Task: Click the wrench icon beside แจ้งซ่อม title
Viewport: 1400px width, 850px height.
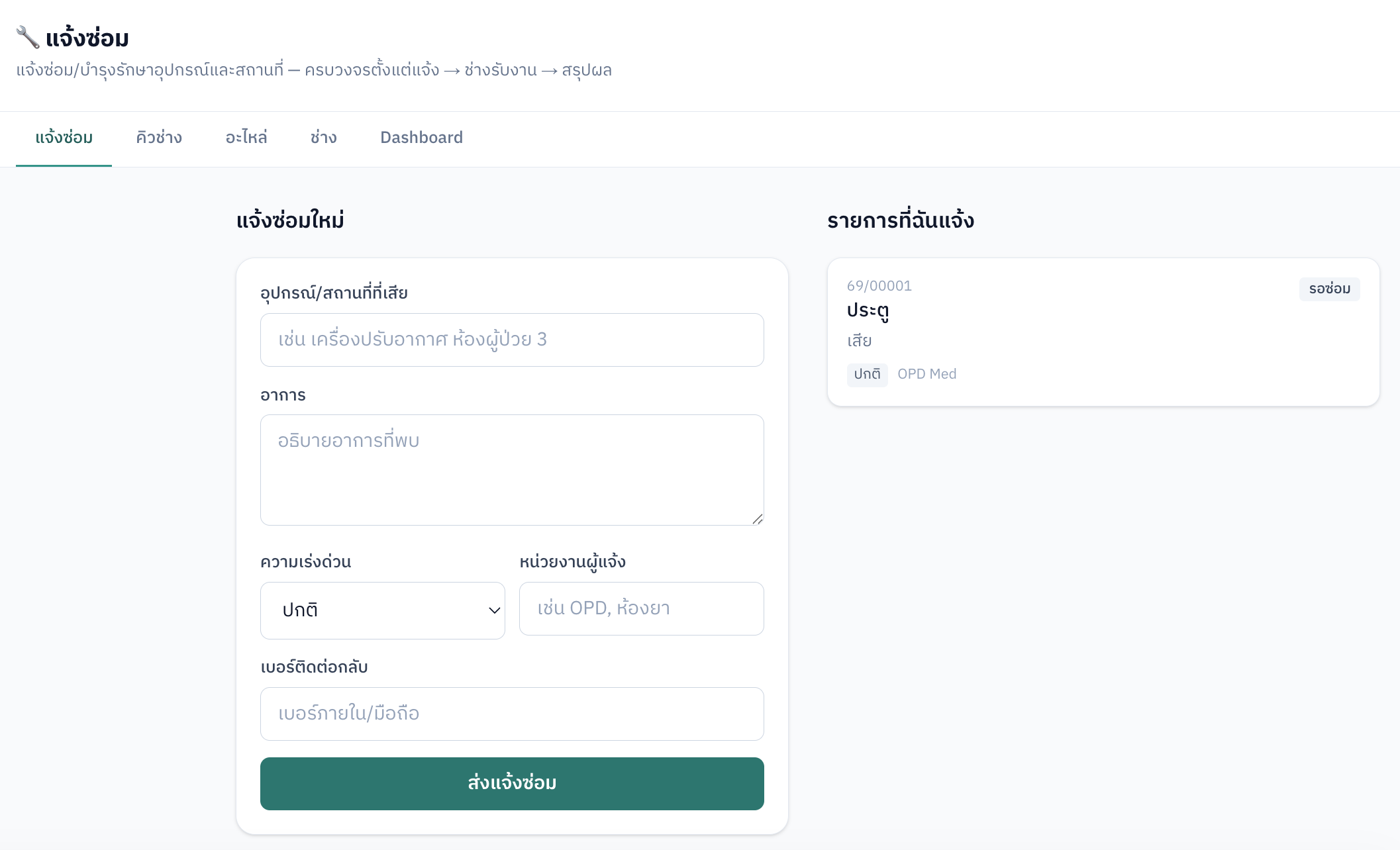Action: (x=28, y=37)
